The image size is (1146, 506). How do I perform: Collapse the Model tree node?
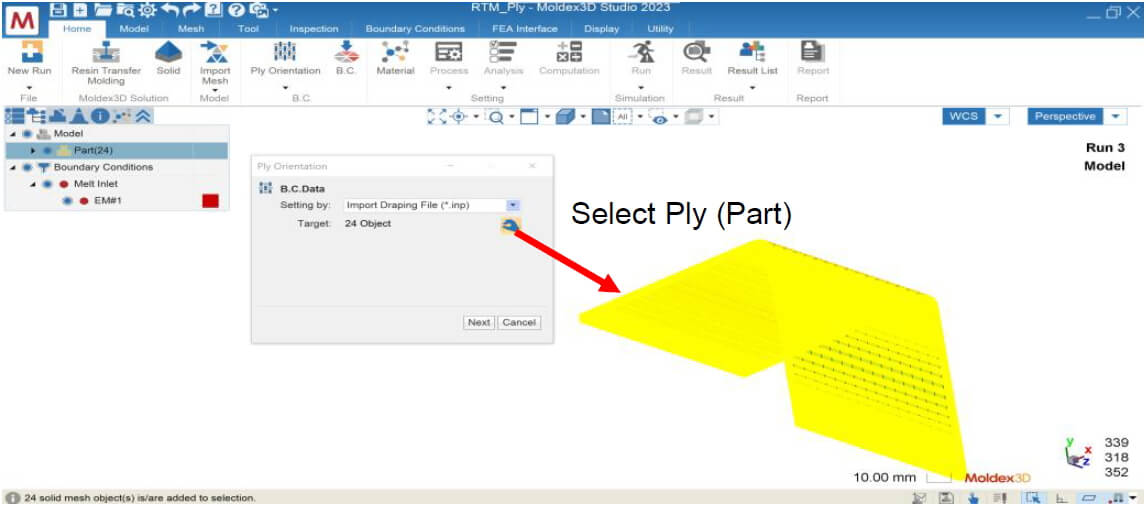pos(14,134)
